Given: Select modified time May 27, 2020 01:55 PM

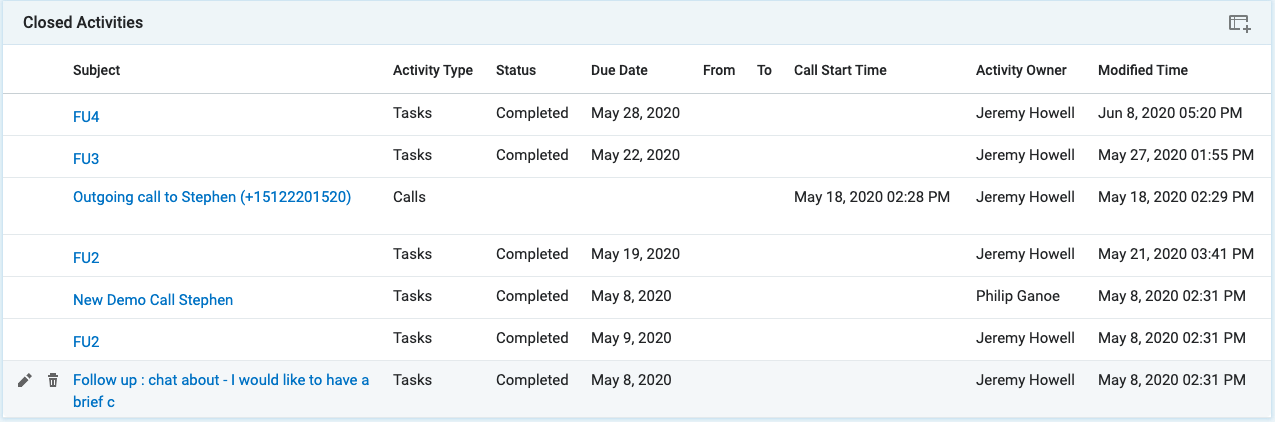Looking at the screenshot, I should click(x=1176, y=155).
